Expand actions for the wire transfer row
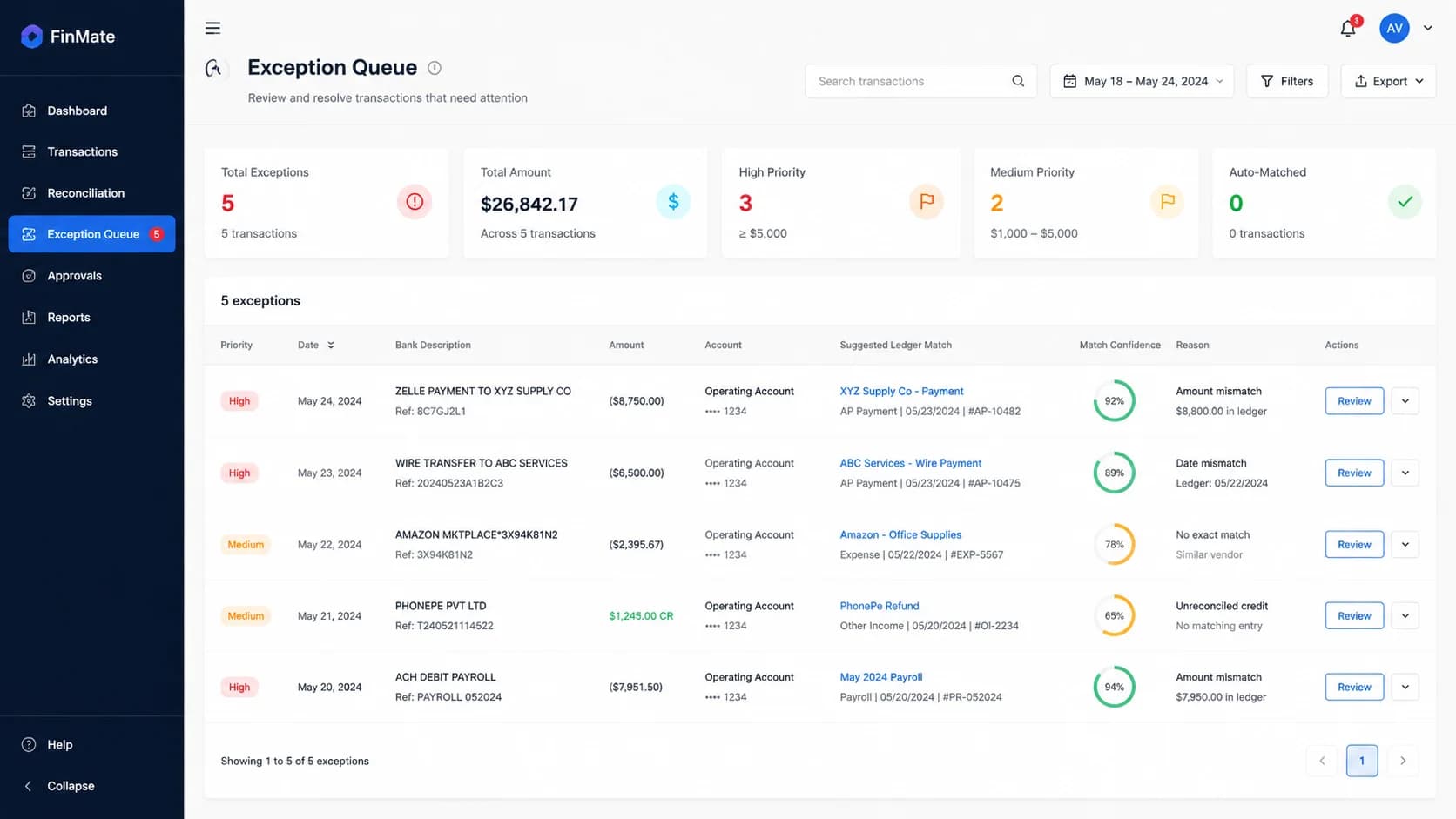 [1405, 473]
